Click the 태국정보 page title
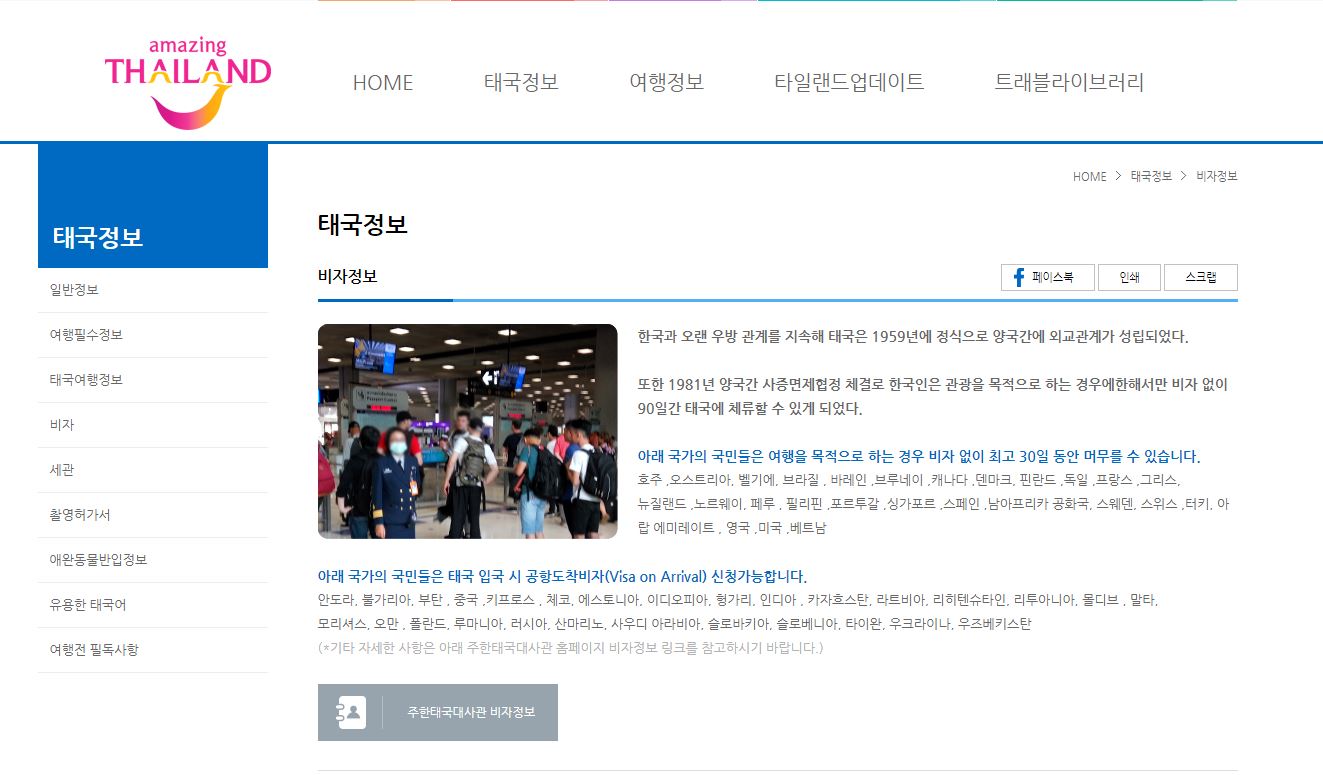 point(363,224)
